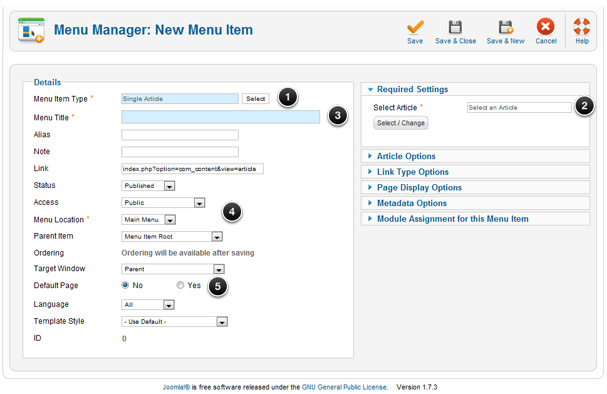Click into the Alias input field
607x394 pixels.
pos(180,135)
